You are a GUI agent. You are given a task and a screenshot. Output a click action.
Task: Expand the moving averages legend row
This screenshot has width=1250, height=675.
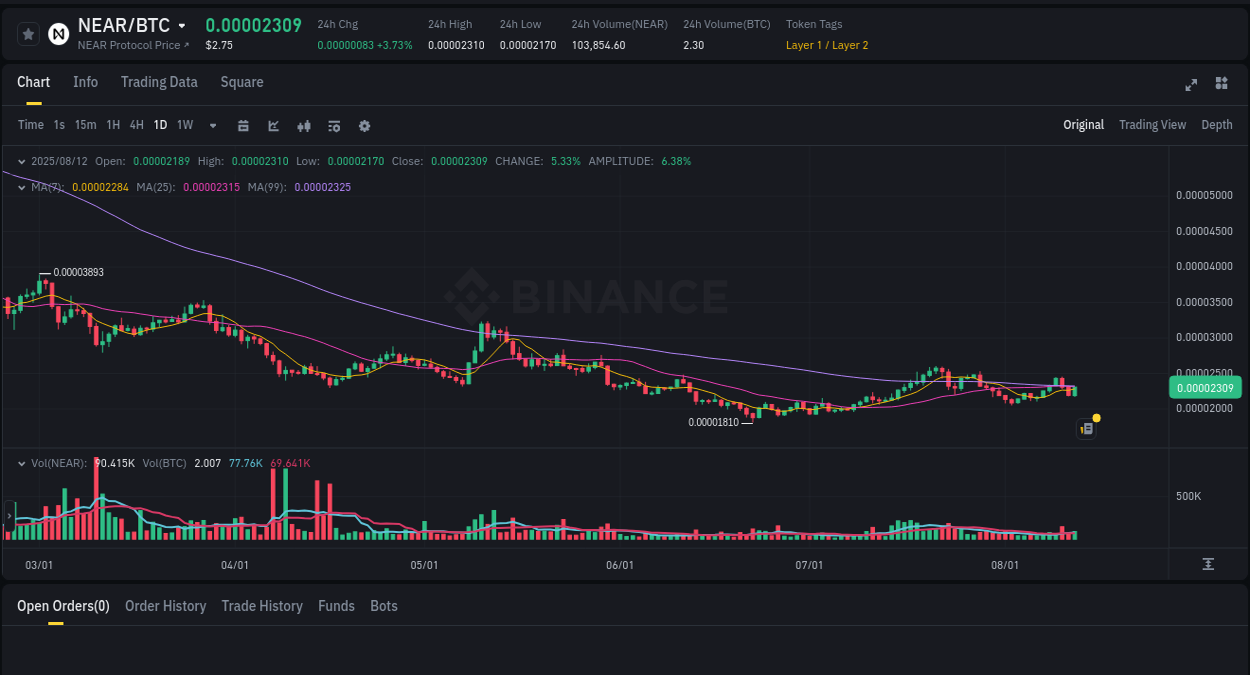[21, 185]
